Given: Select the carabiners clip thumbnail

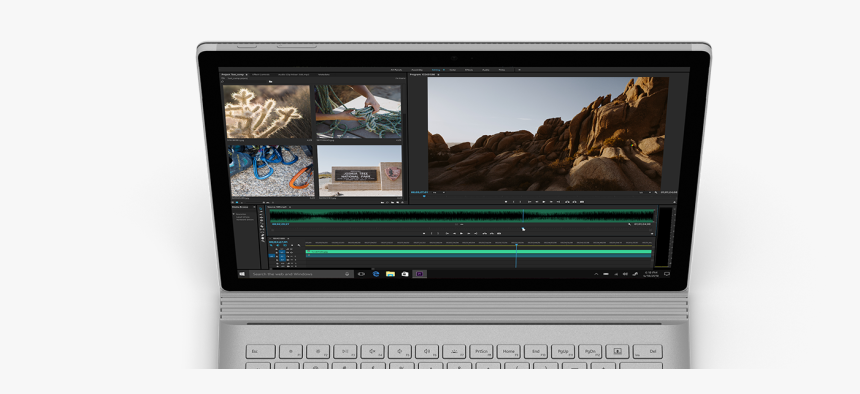Looking at the screenshot, I should coord(272,171).
